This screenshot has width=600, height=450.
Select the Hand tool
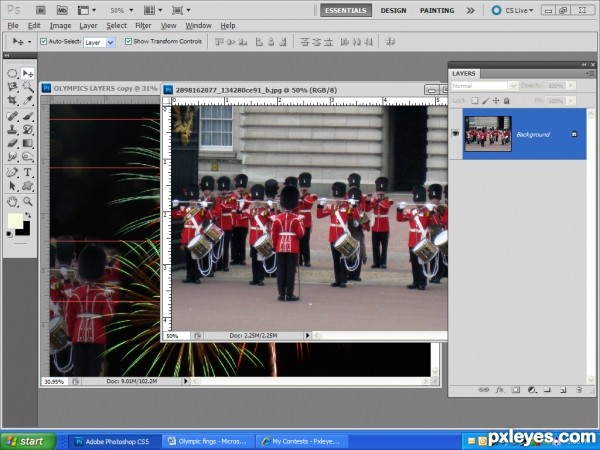click(12, 201)
